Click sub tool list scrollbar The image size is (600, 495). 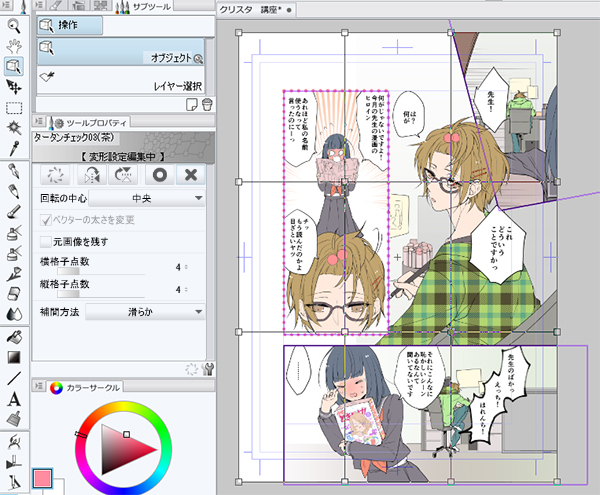coord(210,66)
